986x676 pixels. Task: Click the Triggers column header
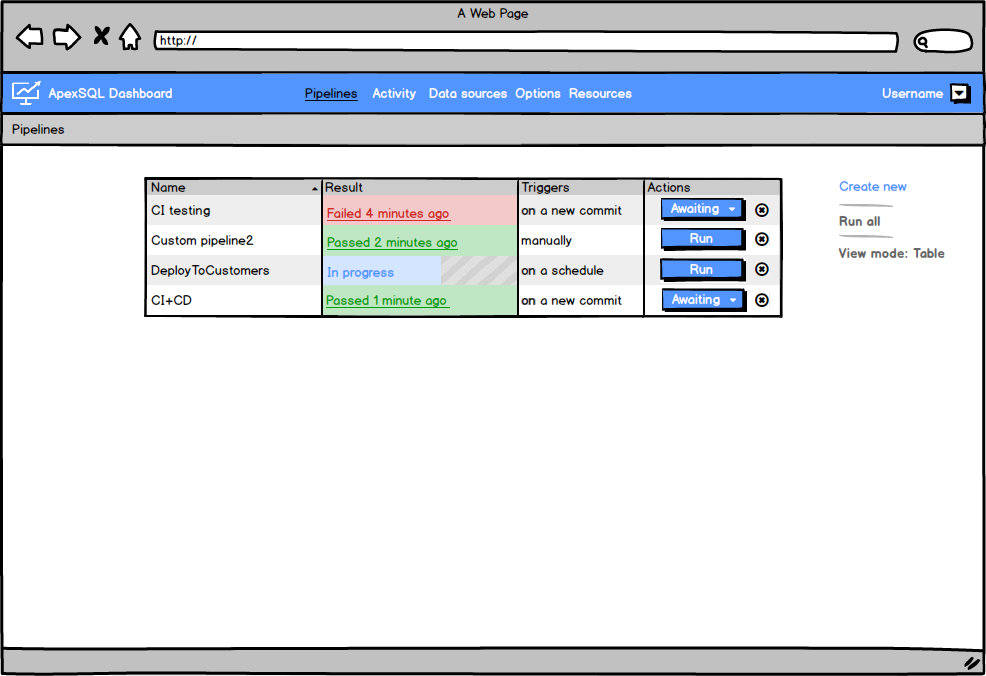tap(580, 187)
